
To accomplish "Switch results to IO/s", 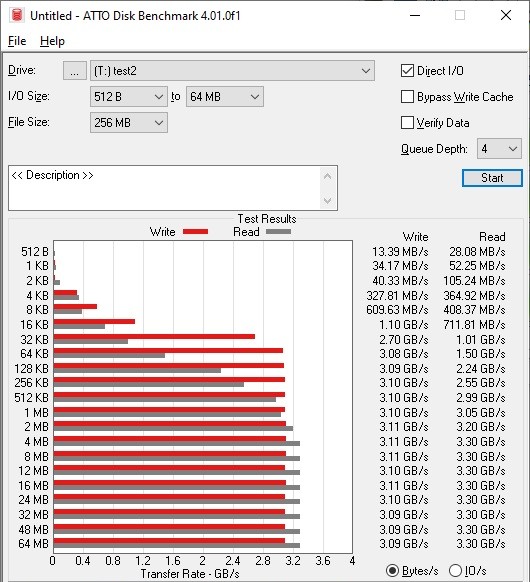I will (455, 570).
